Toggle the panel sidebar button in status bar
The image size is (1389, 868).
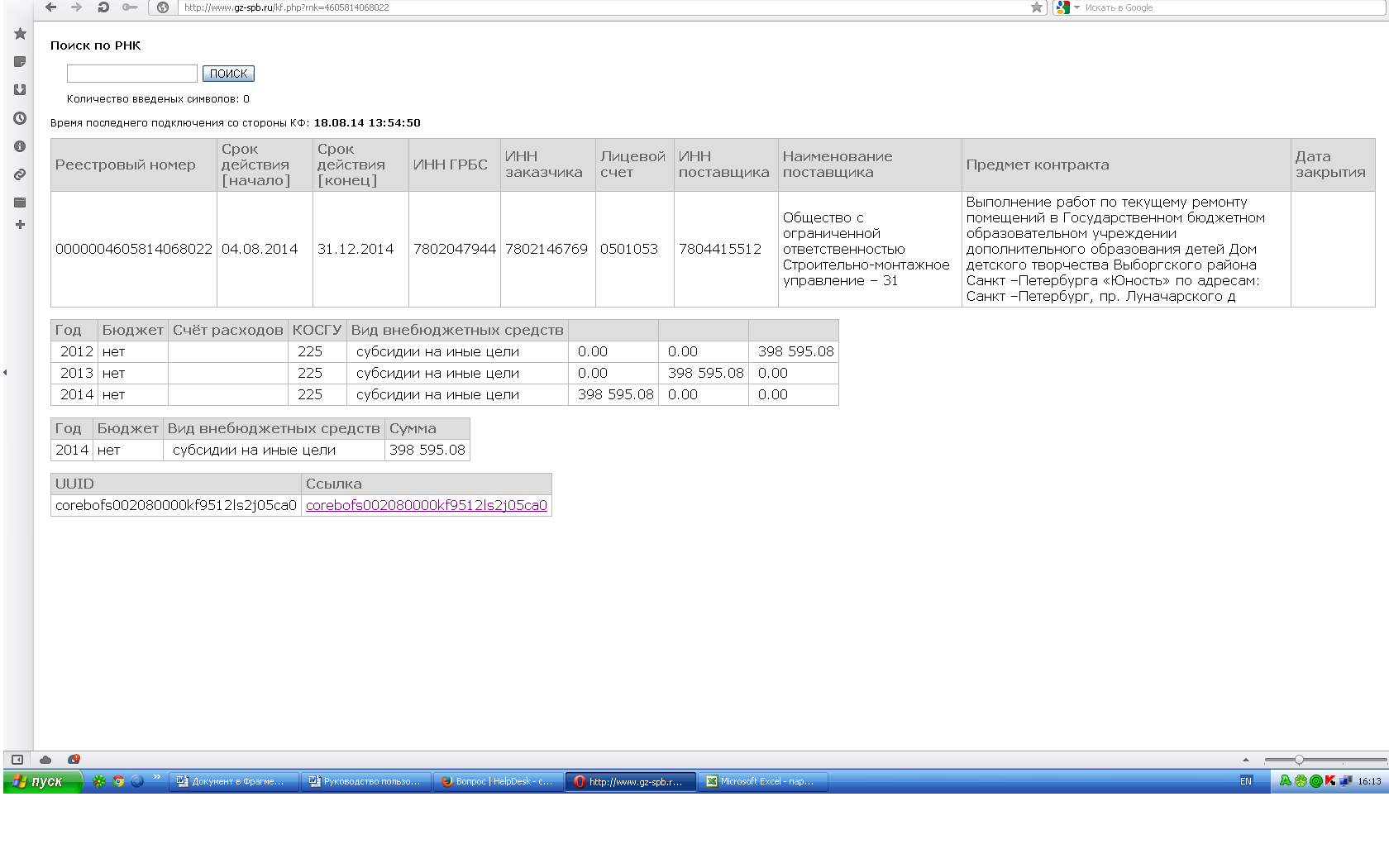pyautogui.click(x=17, y=760)
